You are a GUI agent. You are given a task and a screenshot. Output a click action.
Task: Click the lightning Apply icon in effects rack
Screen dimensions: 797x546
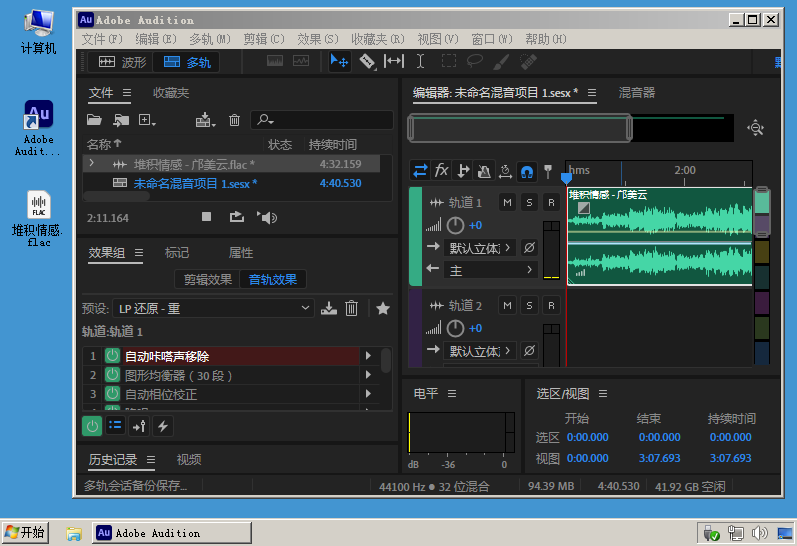(x=163, y=426)
